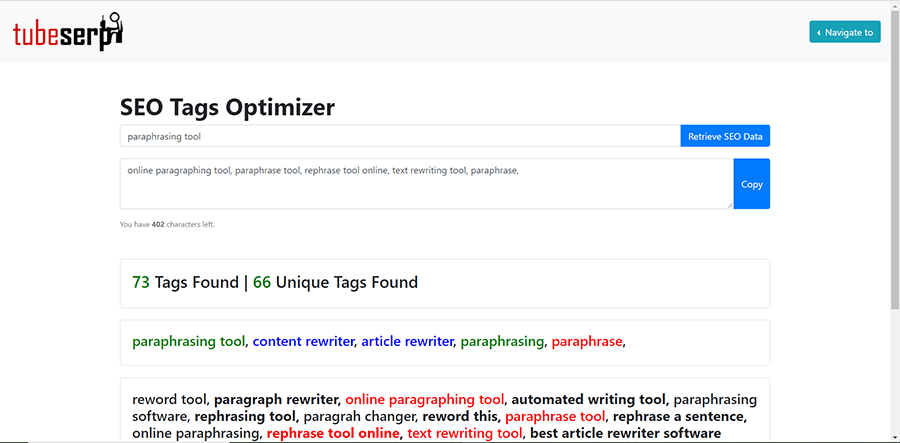Click the red 'text rewriting tool' tag
This screenshot has height=443, width=900.
(x=464, y=433)
